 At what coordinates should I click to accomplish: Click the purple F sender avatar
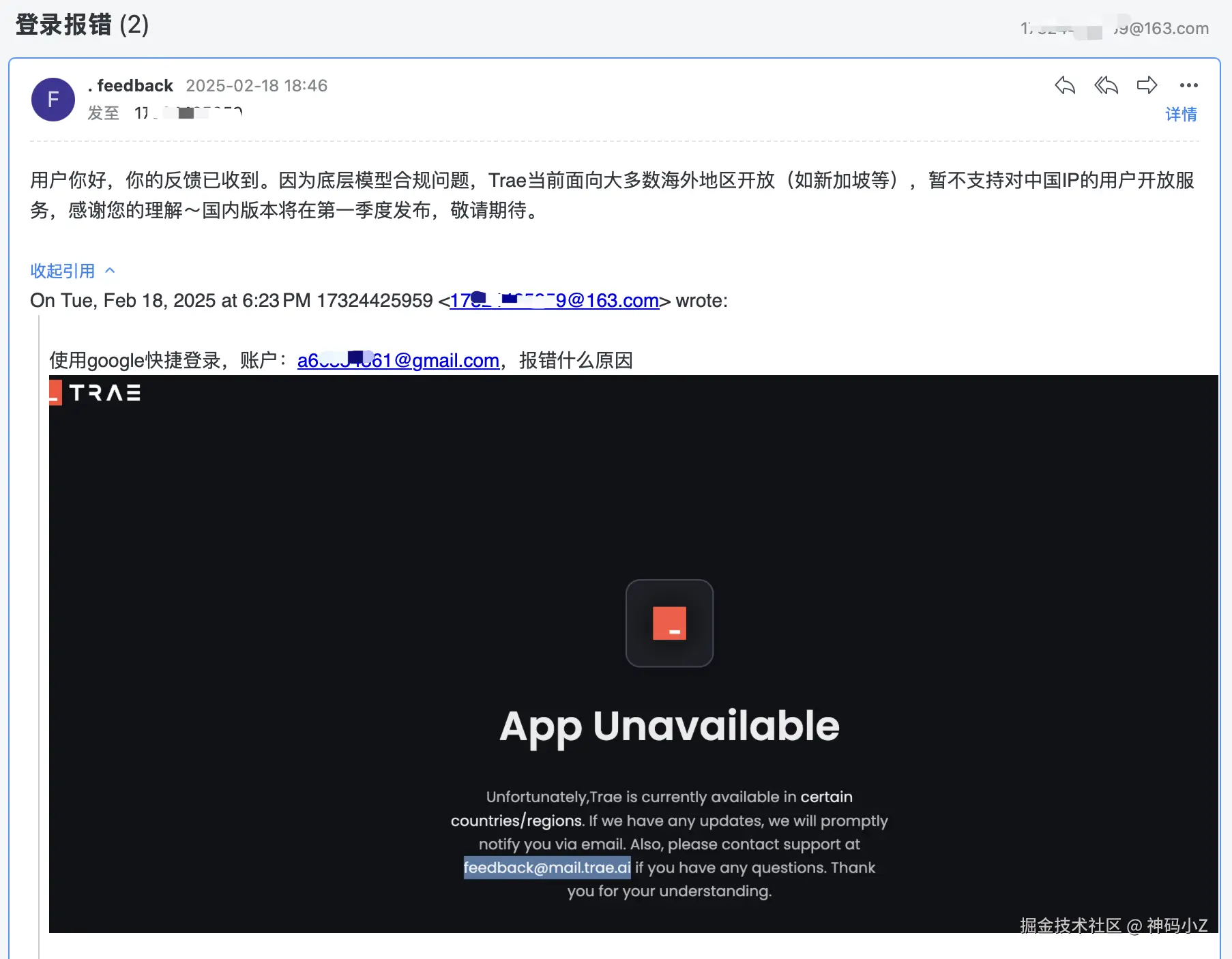(53, 100)
